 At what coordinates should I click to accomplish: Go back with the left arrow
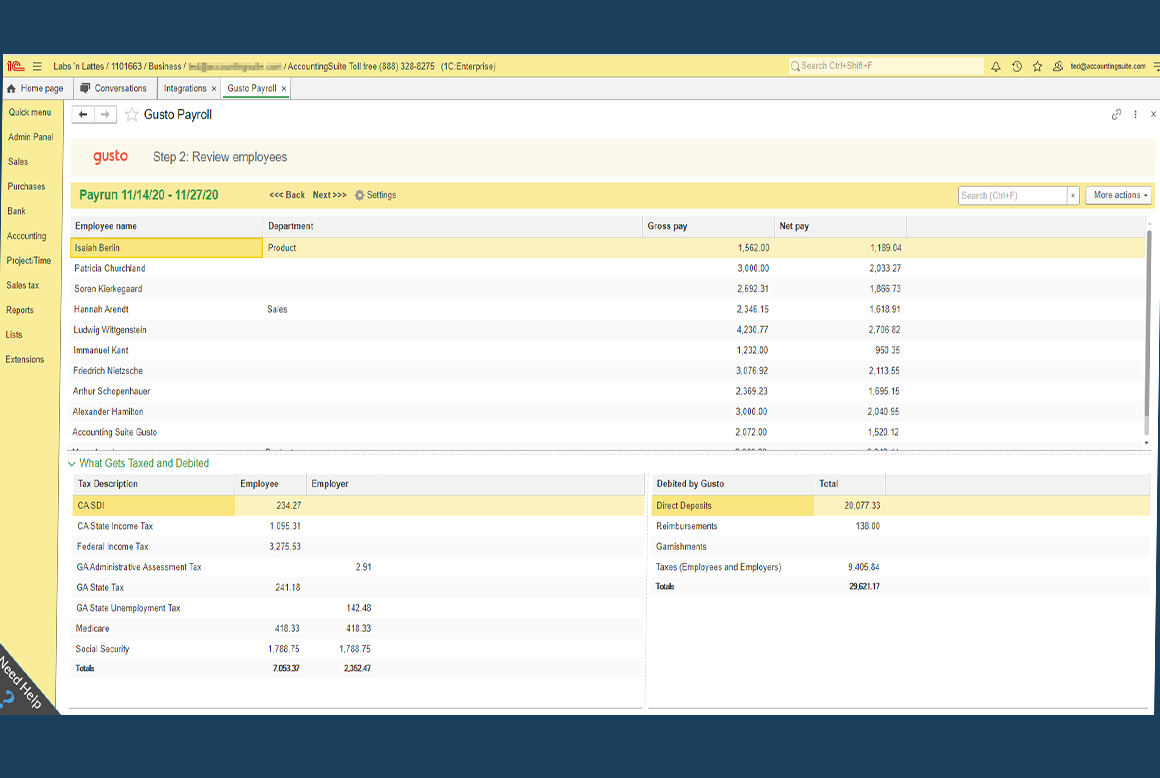[x=83, y=115]
